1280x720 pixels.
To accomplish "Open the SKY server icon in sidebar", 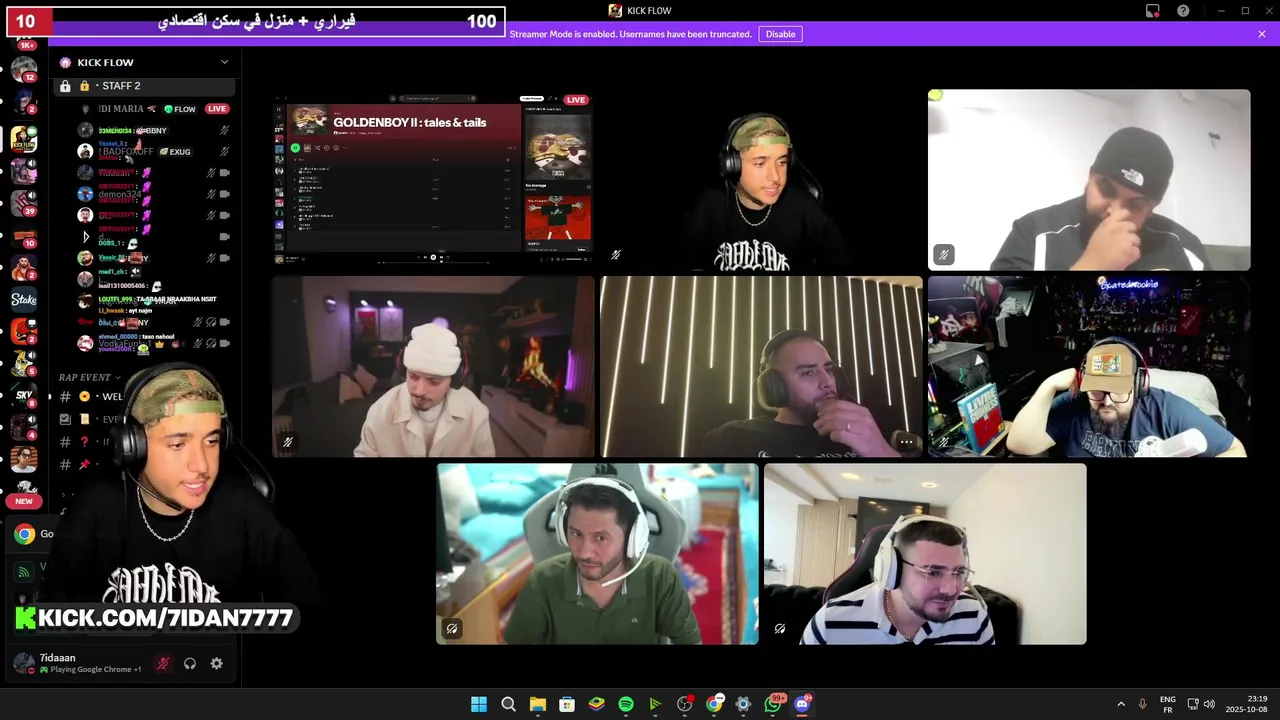I will [24, 395].
